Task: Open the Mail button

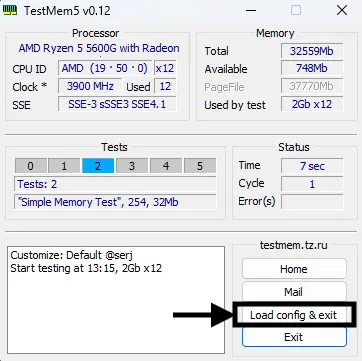Action: (294, 292)
